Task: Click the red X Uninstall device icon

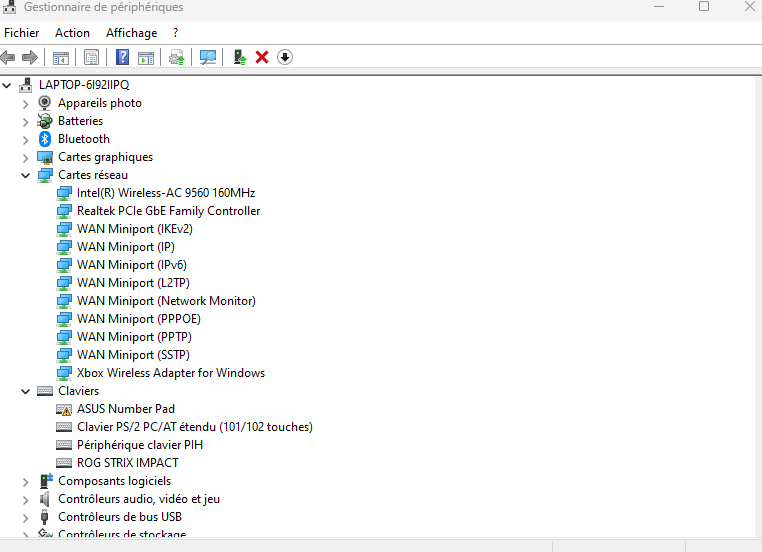Action: 262,57
